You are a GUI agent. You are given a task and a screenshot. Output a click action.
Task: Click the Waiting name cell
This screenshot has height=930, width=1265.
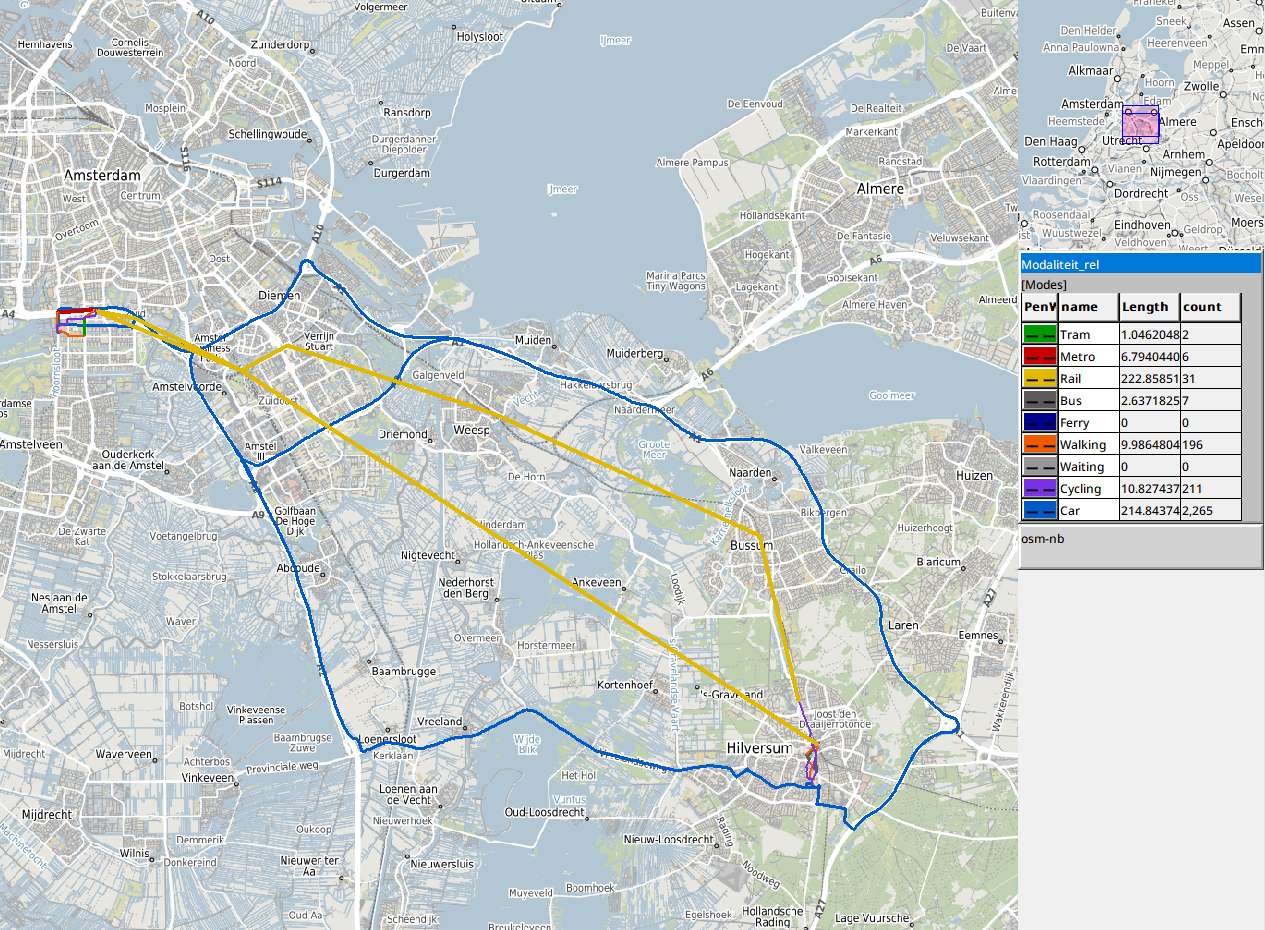[x=1088, y=467]
